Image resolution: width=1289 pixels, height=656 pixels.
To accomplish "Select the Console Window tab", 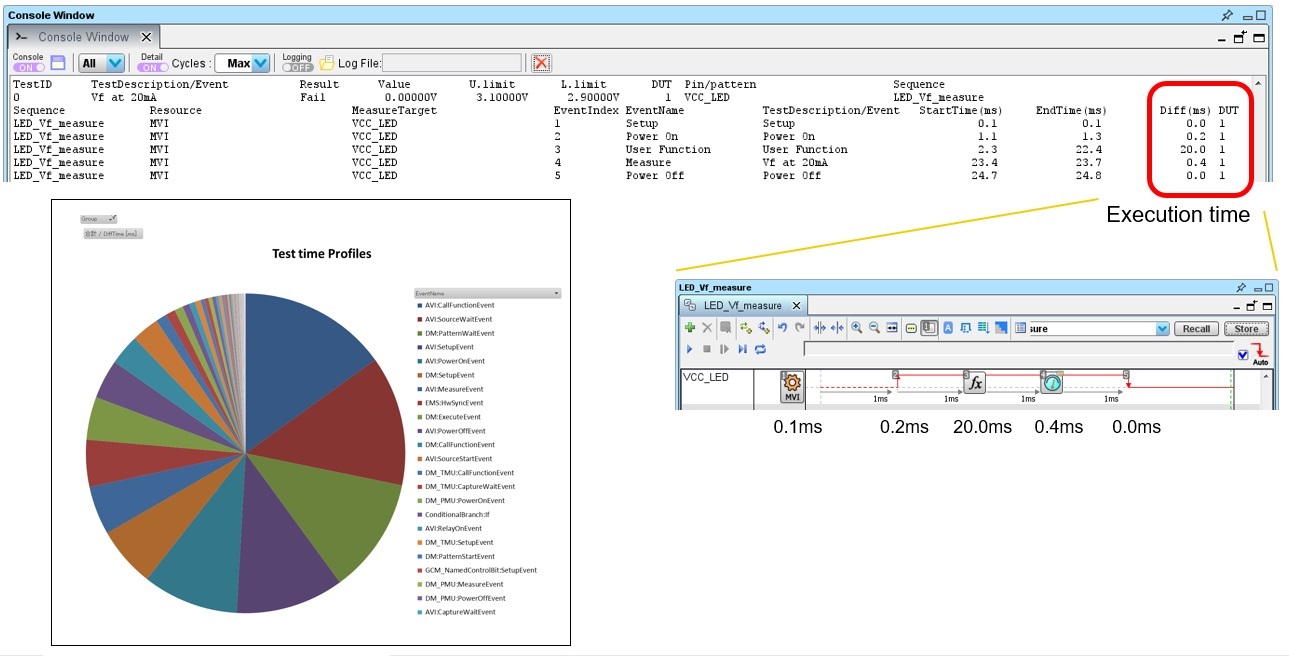I will [x=83, y=37].
